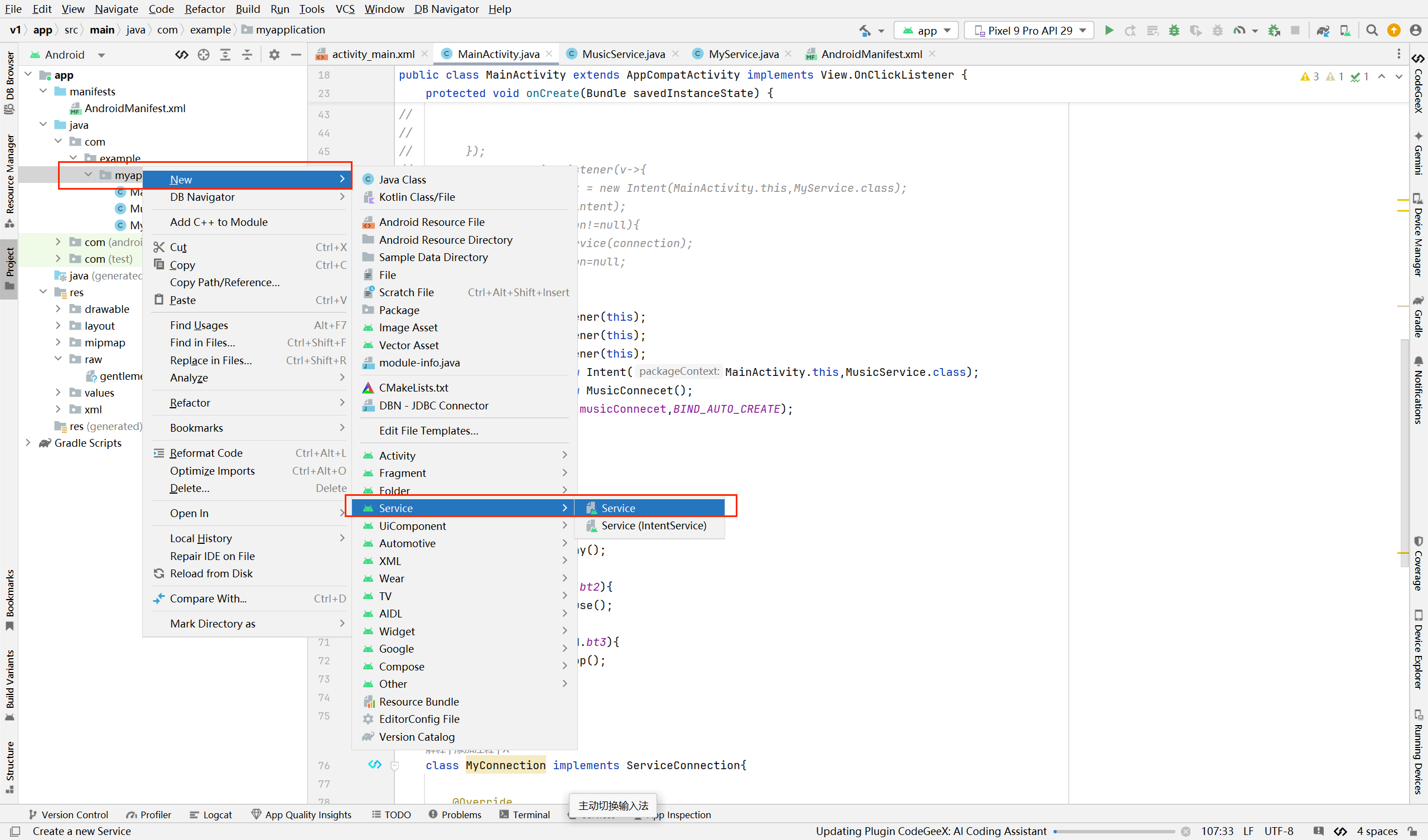Viewport: 1428px width, 840px height.
Task: Open Device Manager from top toolbar
Action: coord(1345,31)
